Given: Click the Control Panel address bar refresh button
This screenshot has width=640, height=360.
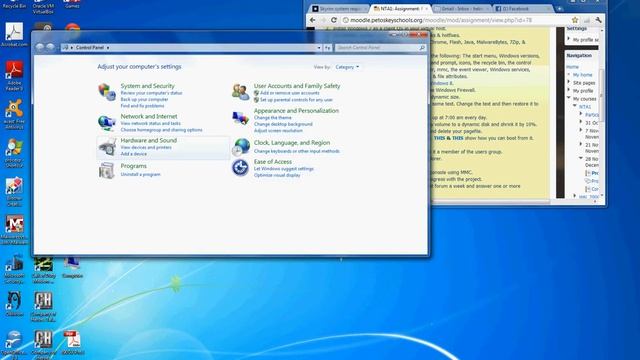Looking at the screenshot, I should click(x=328, y=48).
